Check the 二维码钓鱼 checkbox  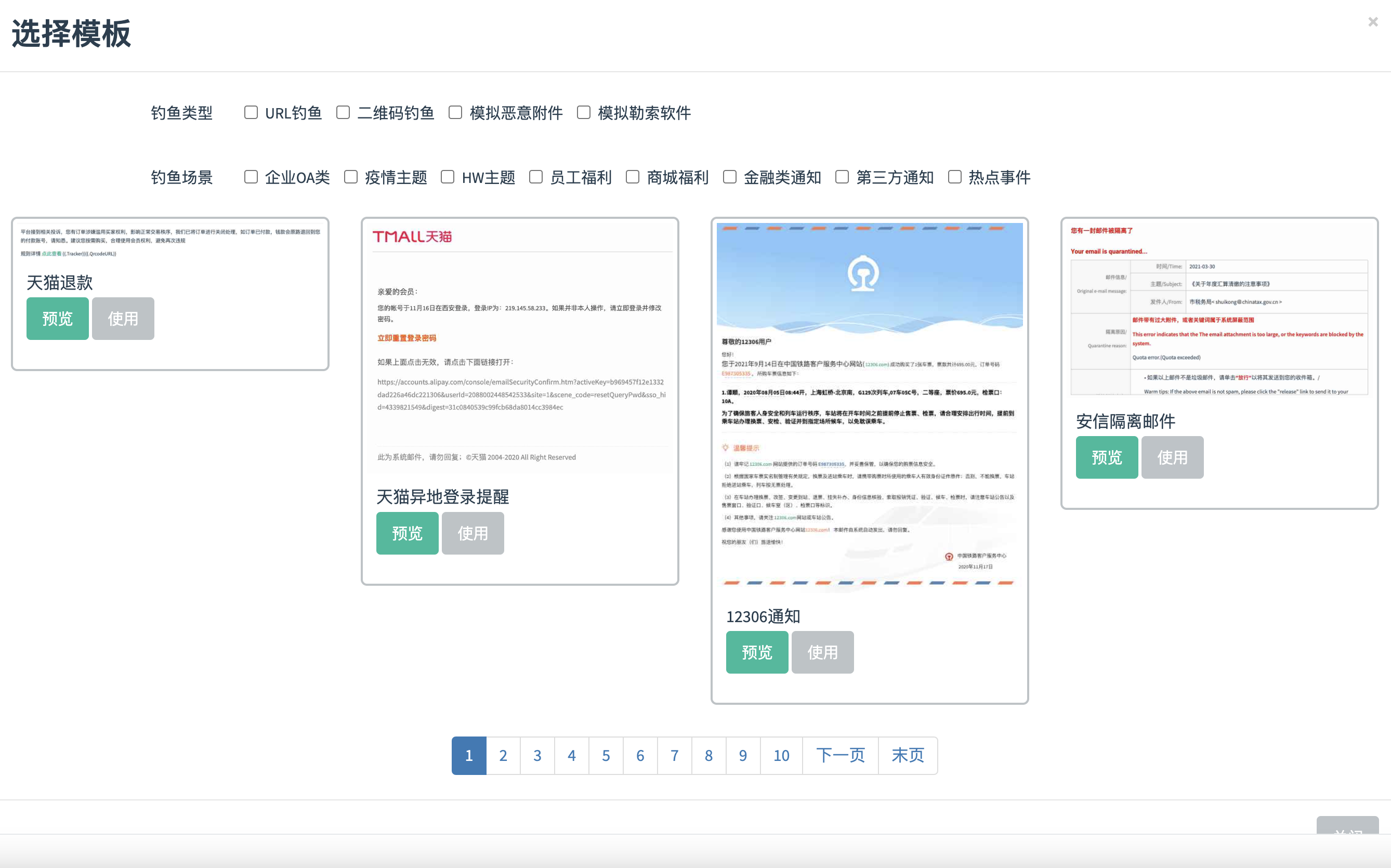(343, 112)
